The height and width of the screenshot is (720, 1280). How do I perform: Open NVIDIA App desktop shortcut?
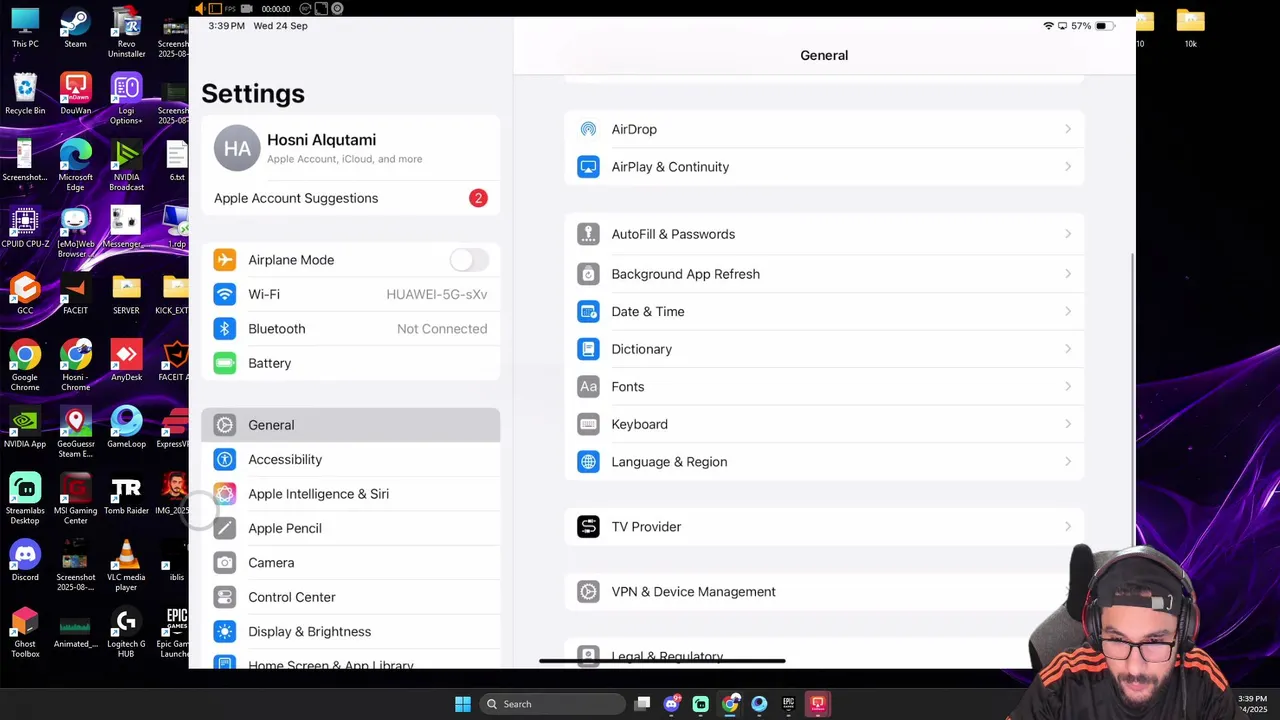click(x=25, y=428)
